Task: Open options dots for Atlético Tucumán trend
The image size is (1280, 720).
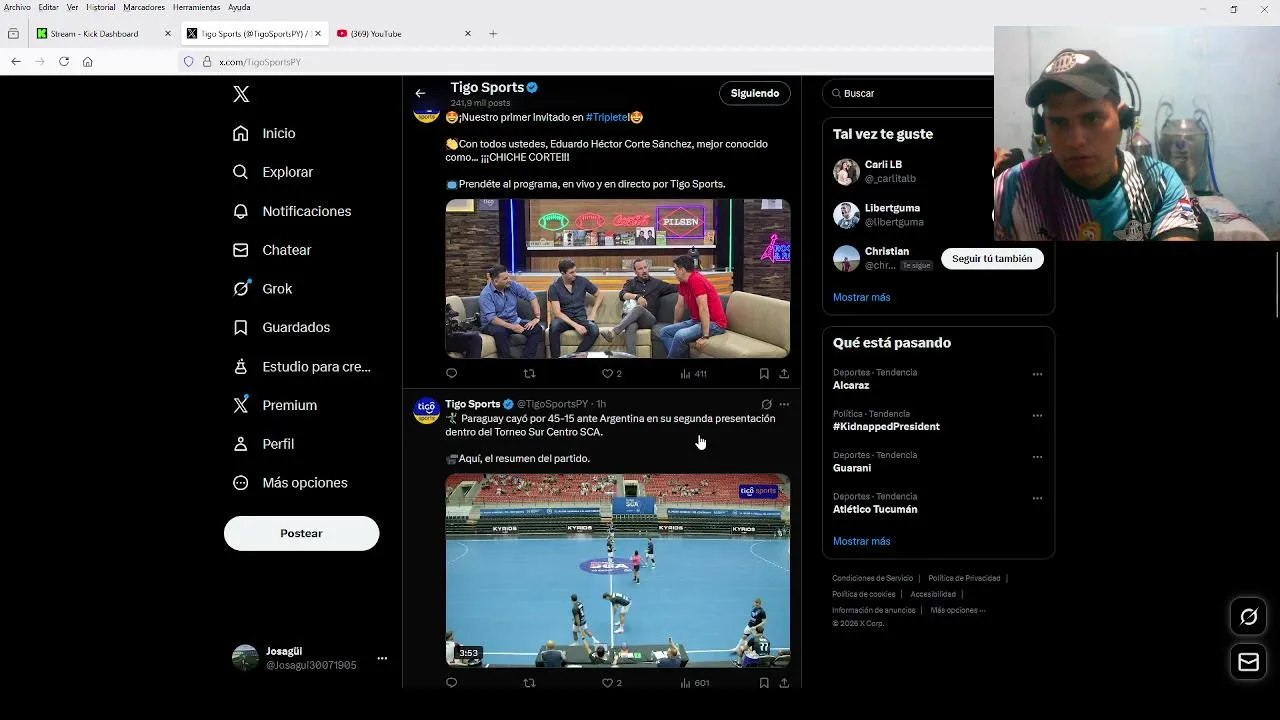Action: (x=1037, y=498)
